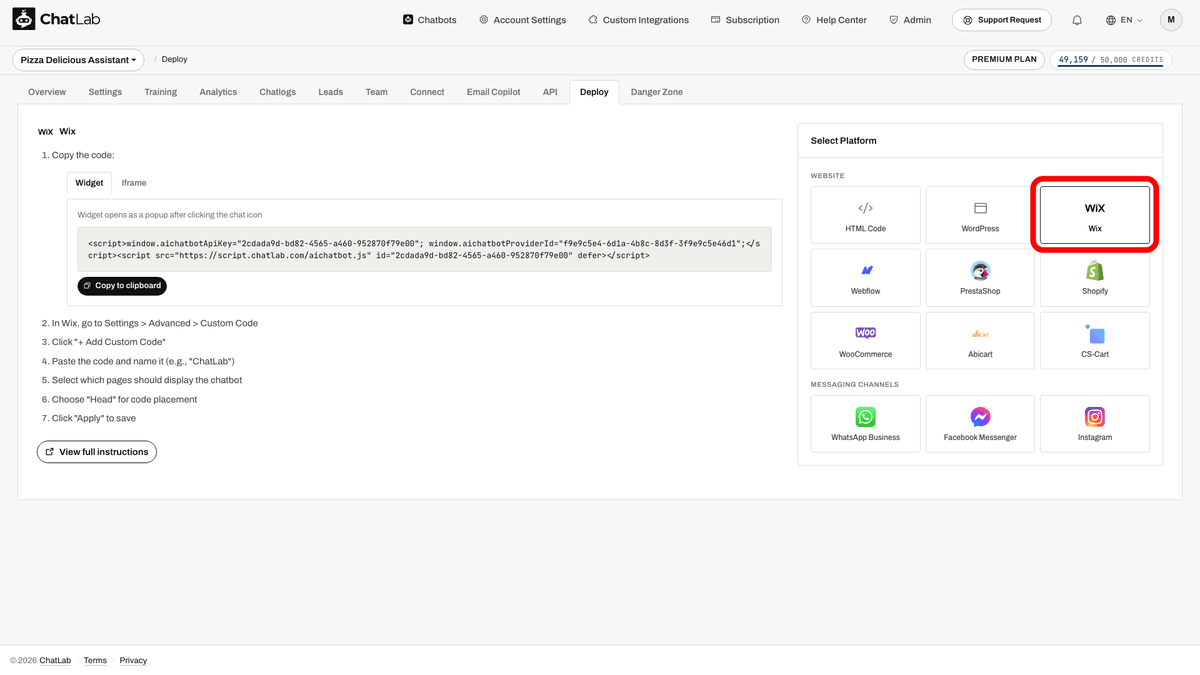Switch to the Analytics tab
The image size is (1200, 675).
click(x=218, y=92)
